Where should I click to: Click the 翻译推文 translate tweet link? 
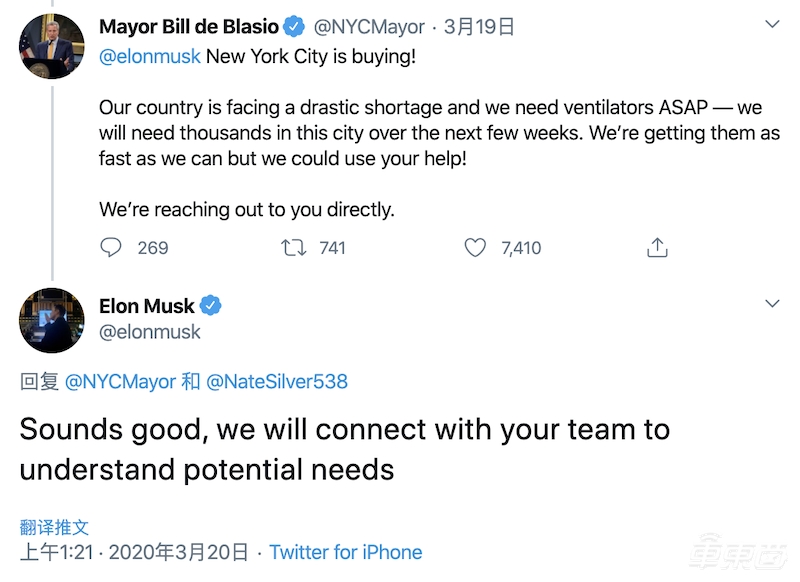(x=54, y=527)
